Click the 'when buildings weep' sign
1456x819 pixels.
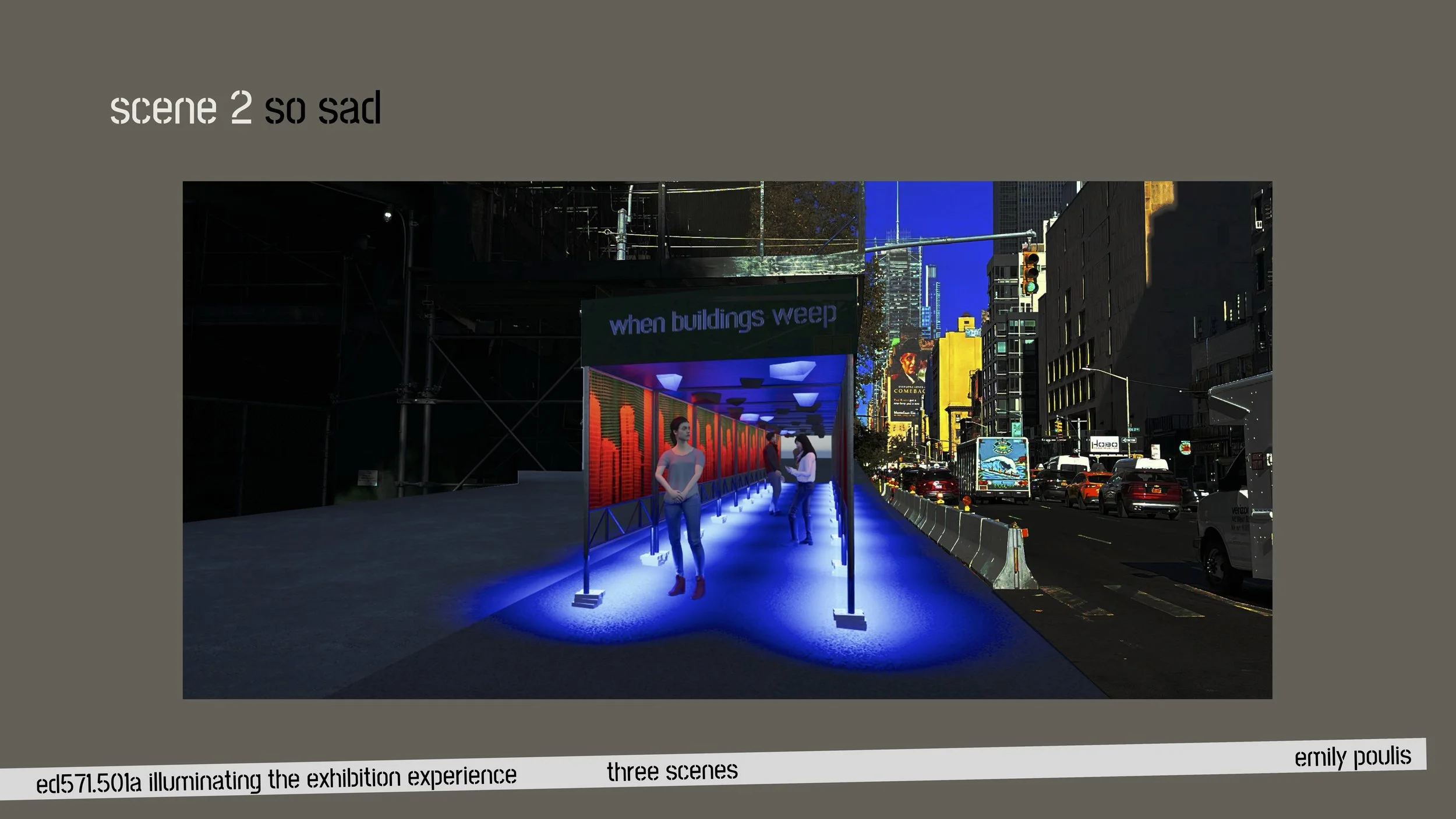point(722,319)
